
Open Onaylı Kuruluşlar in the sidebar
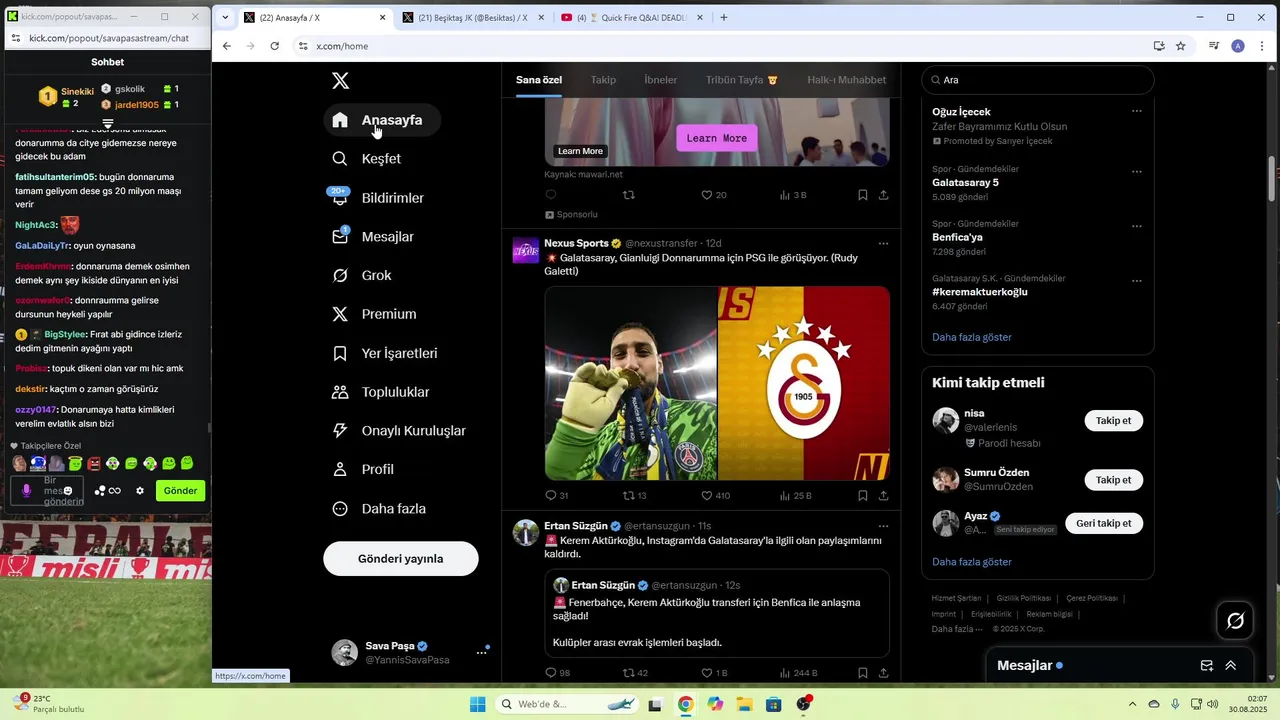399,431
